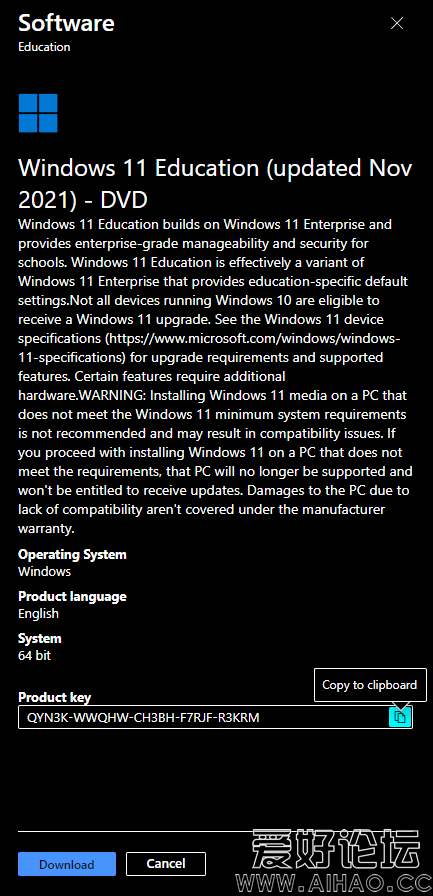Image resolution: width=433 pixels, height=896 pixels.
Task: Click the Education subtitle under Software
Action: point(44,47)
